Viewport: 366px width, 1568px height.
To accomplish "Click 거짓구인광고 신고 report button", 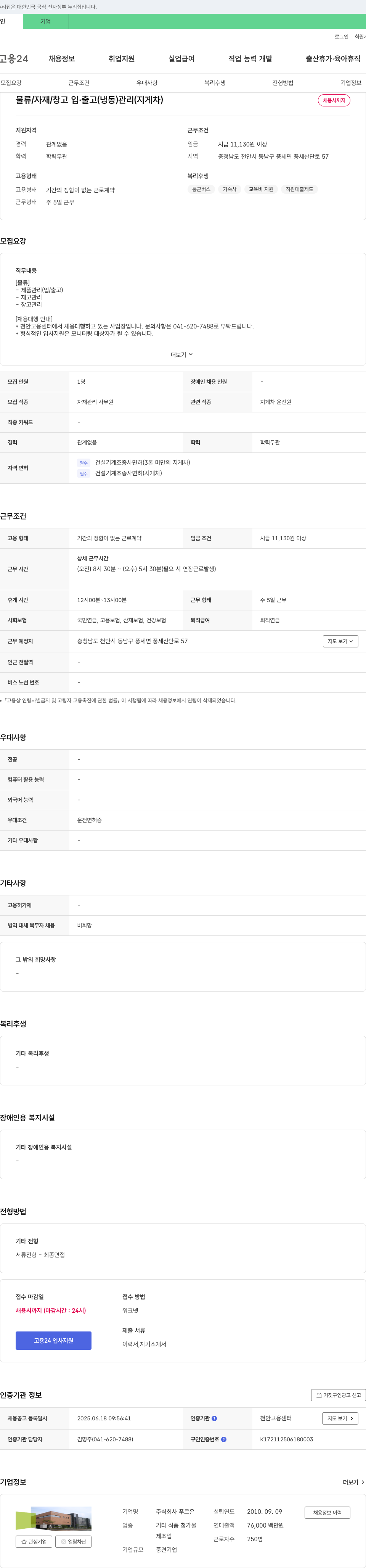I will (x=339, y=1395).
